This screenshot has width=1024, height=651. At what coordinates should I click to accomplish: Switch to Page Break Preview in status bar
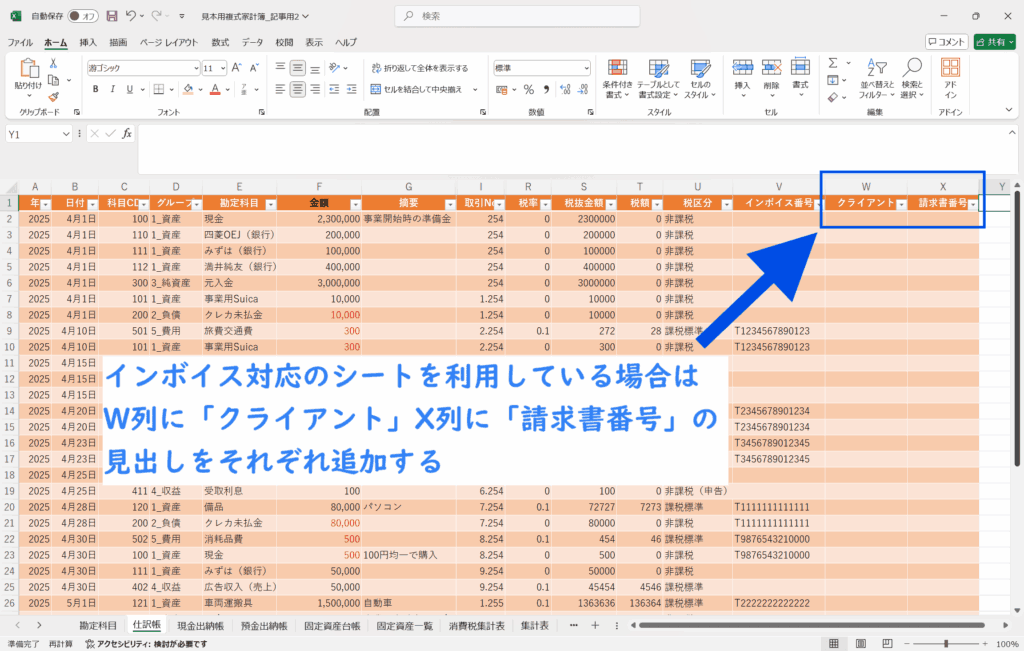[x=887, y=644]
